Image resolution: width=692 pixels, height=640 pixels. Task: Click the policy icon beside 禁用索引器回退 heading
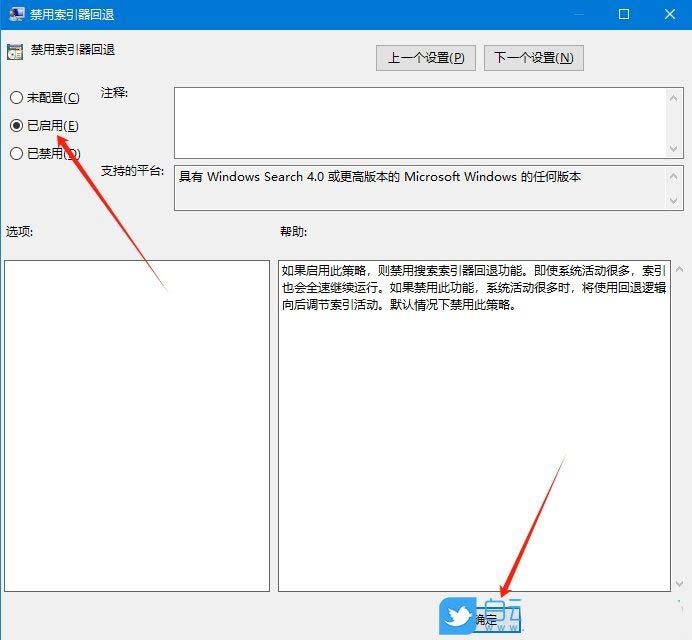pos(15,51)
